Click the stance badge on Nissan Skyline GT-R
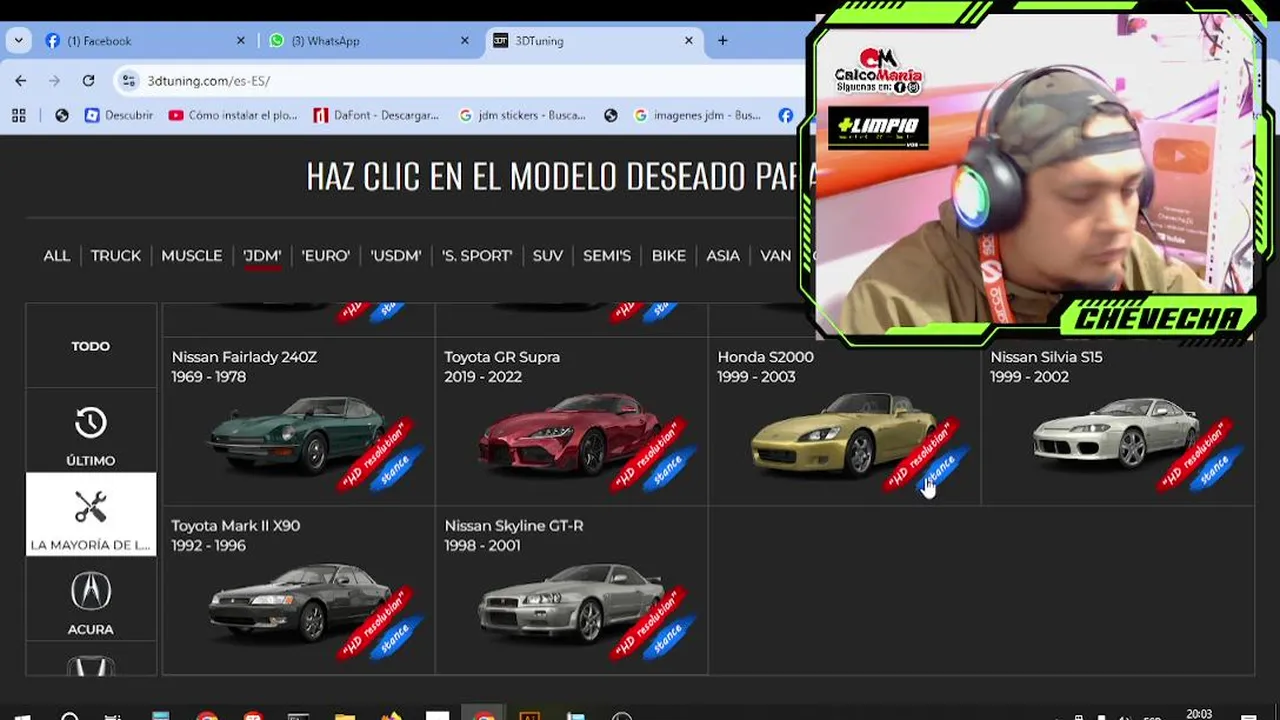Screen dimensions: 1280x720 (668, 637)
